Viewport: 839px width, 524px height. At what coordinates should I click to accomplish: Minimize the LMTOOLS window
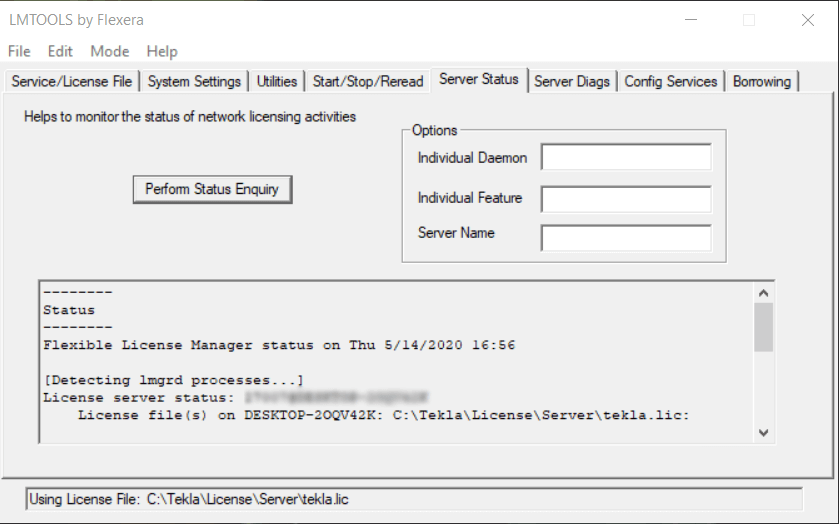(x=691, y=20)
